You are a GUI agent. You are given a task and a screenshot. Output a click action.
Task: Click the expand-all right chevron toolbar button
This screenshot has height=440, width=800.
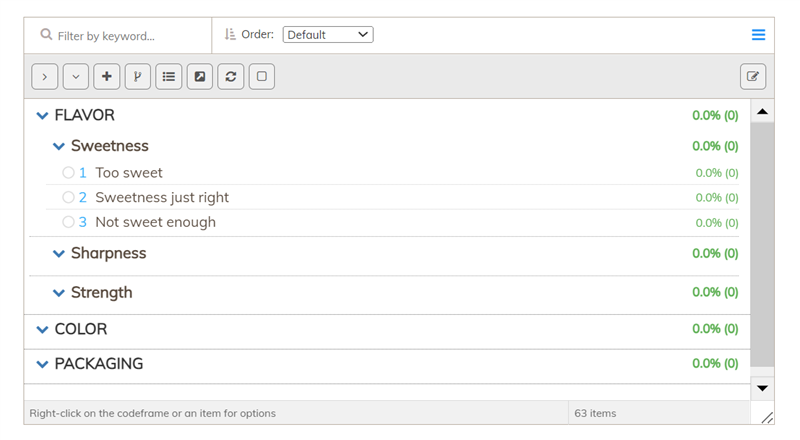(44, 77)
